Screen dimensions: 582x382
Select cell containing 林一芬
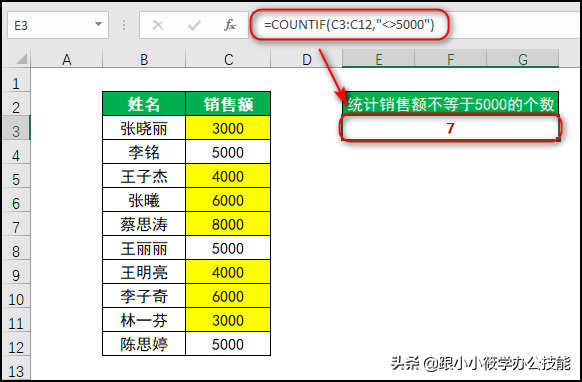click(x=144, y=320)
